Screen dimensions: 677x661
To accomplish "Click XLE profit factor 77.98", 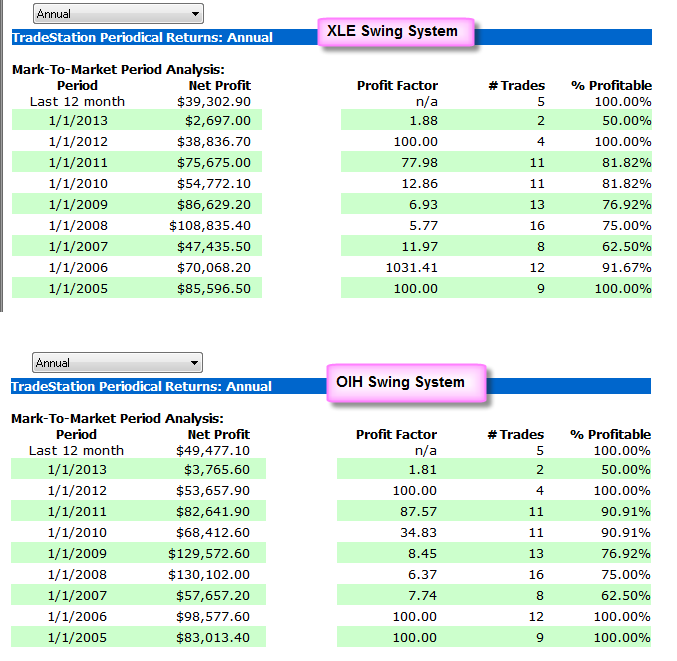I will click(x=420, y=163).
